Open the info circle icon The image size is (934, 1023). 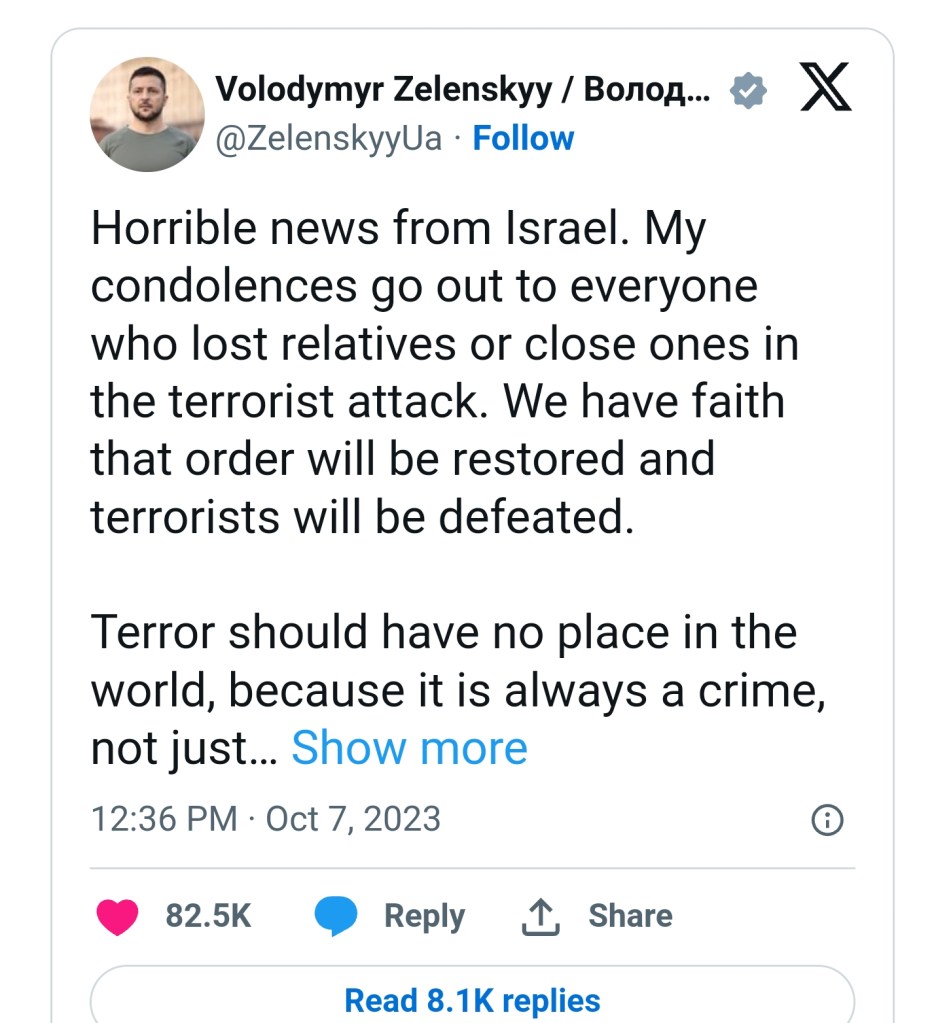827,820
